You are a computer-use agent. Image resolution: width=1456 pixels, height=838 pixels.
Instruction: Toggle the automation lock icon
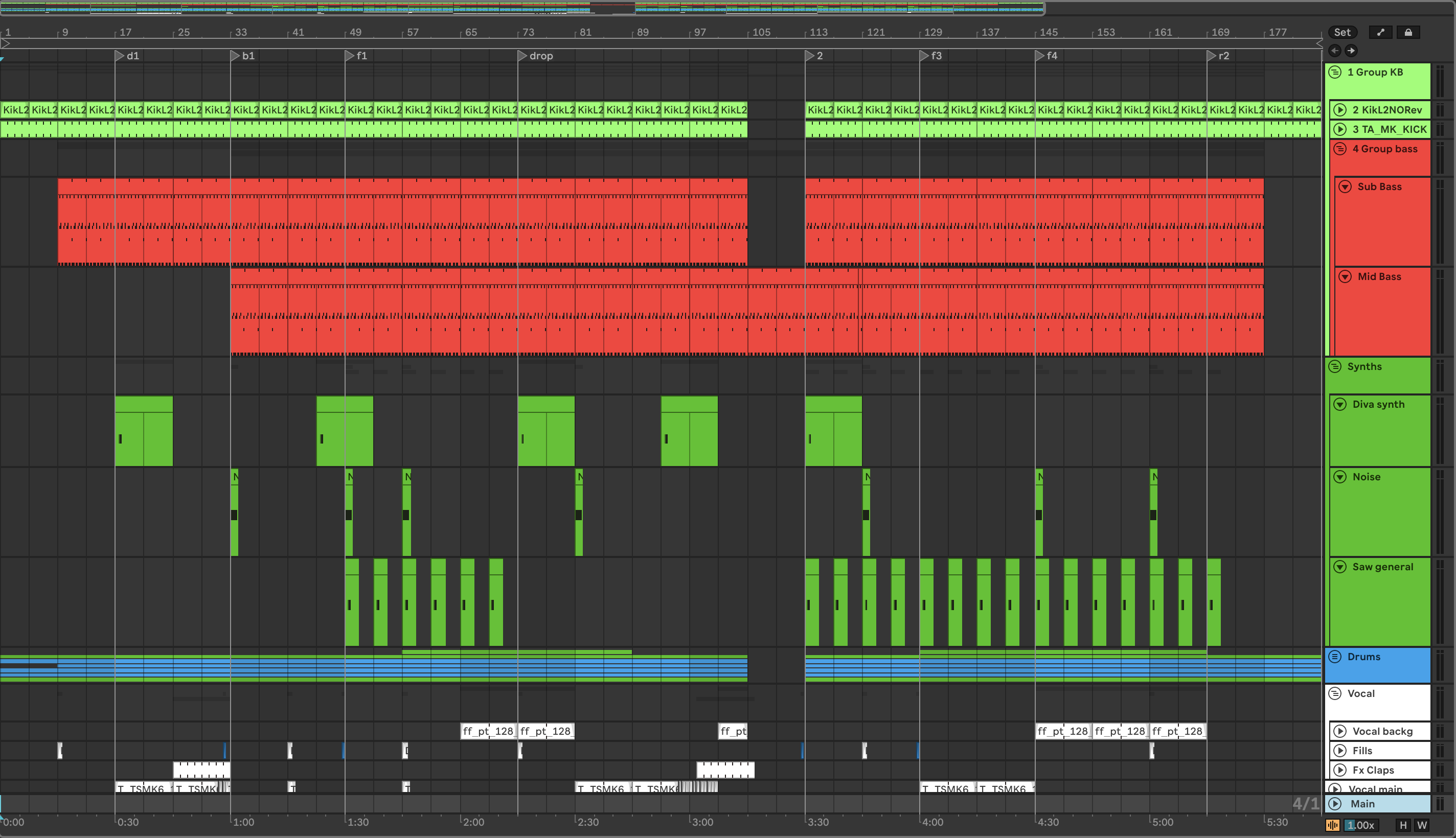[1407, 32]
